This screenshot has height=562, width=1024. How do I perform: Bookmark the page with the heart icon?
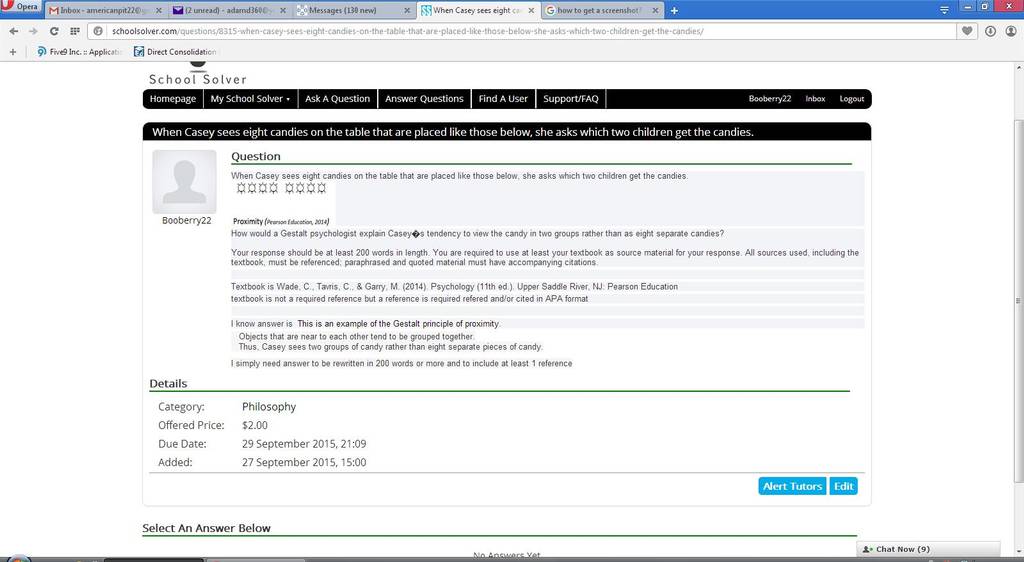click(967, 31)
